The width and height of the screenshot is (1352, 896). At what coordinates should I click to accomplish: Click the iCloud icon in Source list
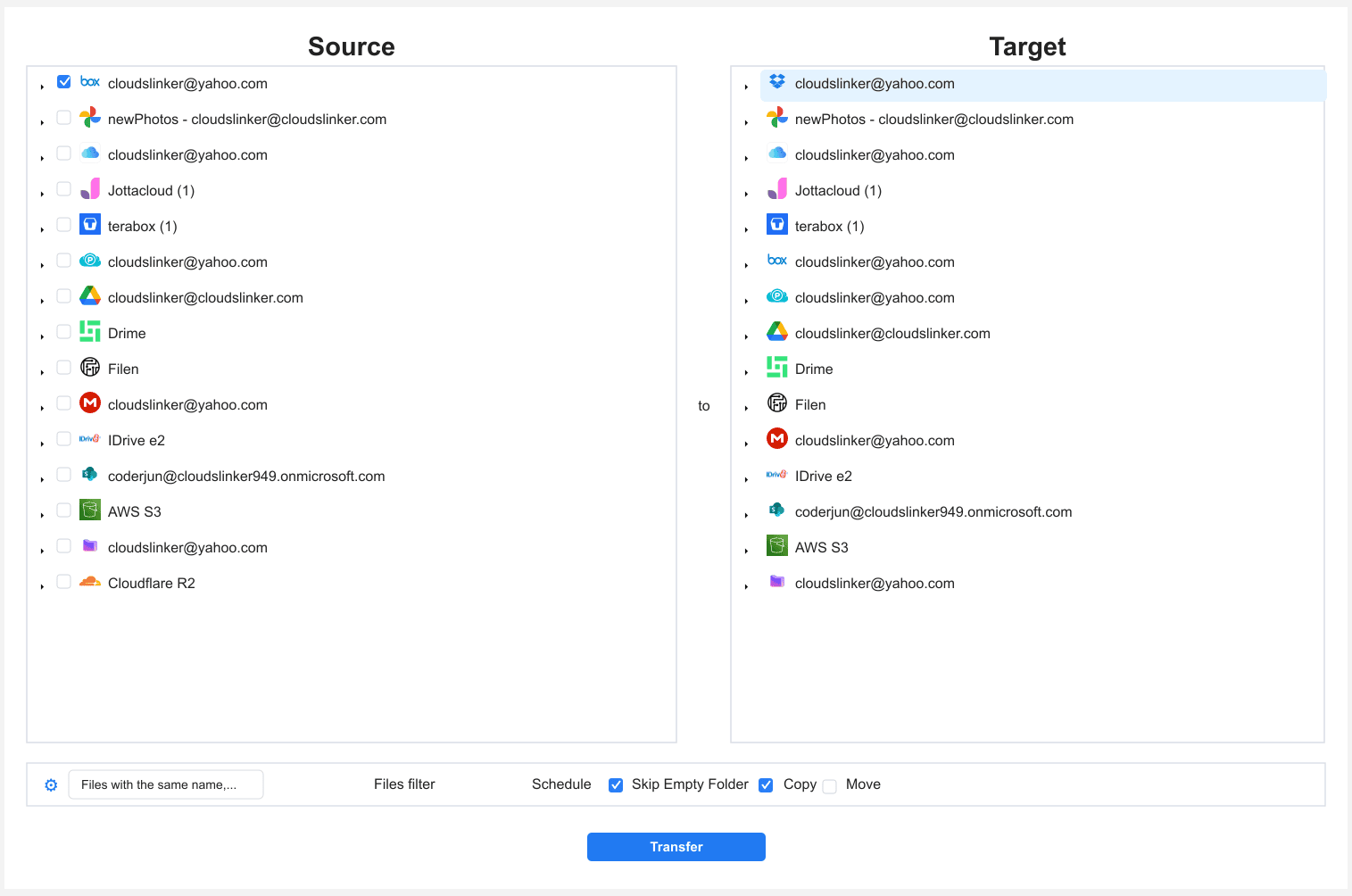(x=90, y=153)
